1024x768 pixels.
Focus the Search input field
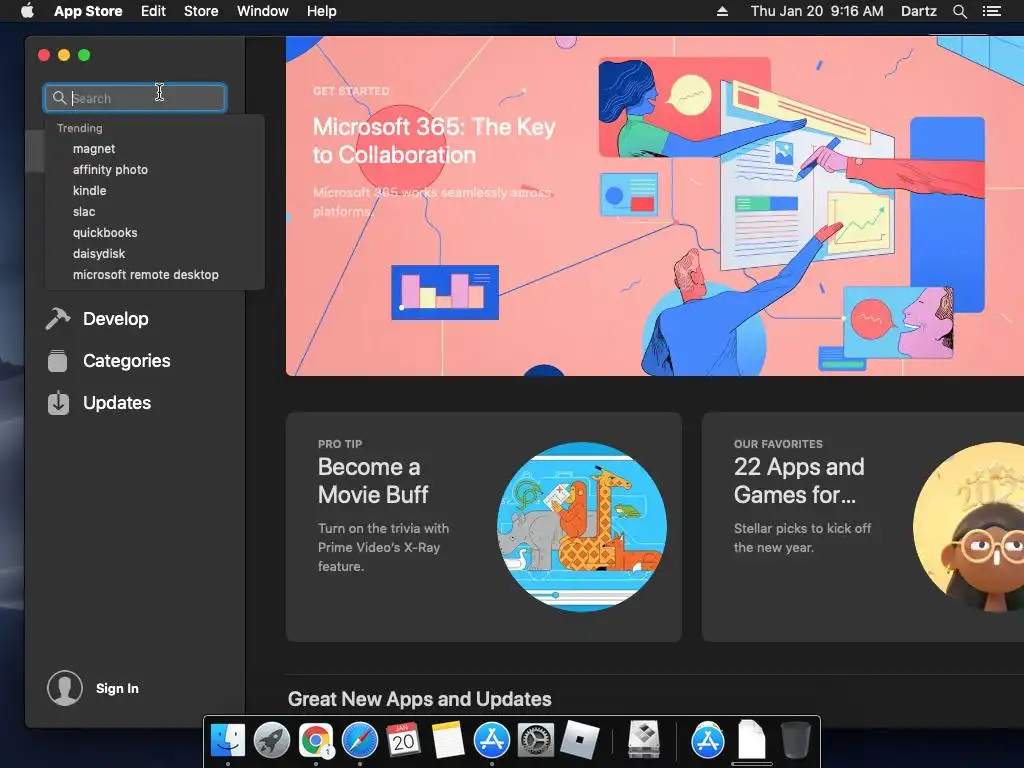[x=135, y=98]
